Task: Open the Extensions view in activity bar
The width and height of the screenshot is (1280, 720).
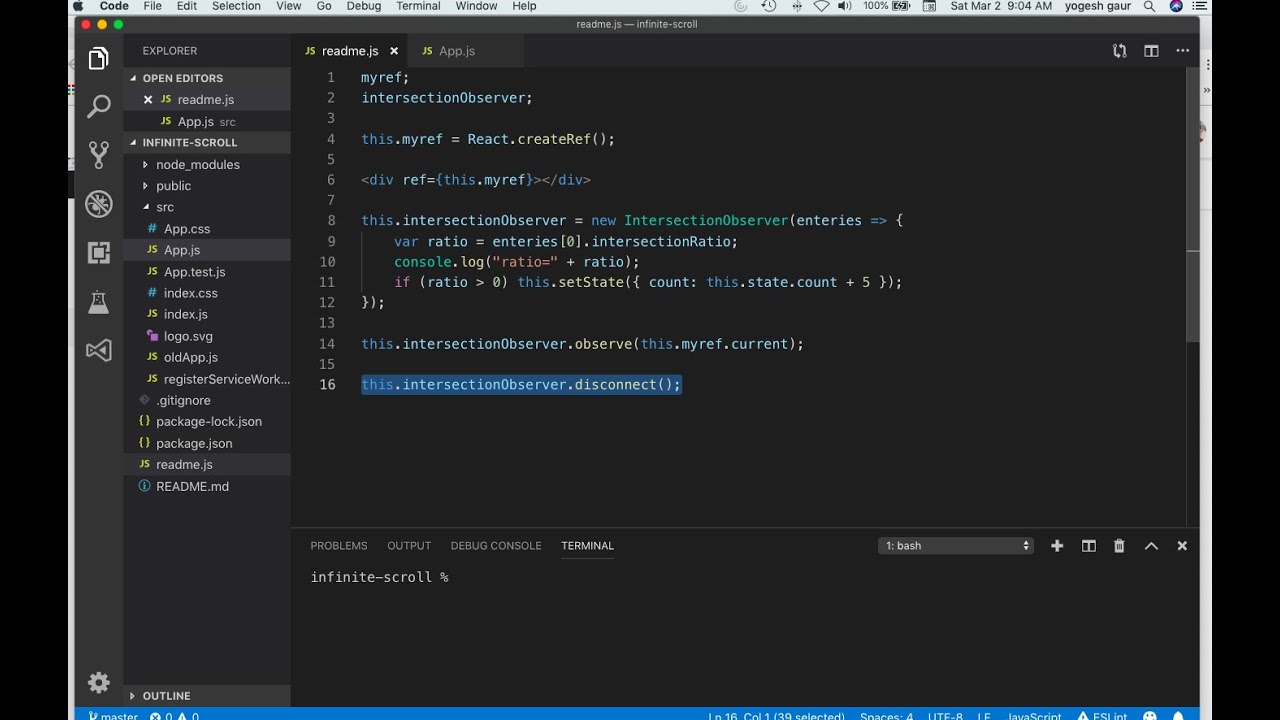Action: (98, 253)
